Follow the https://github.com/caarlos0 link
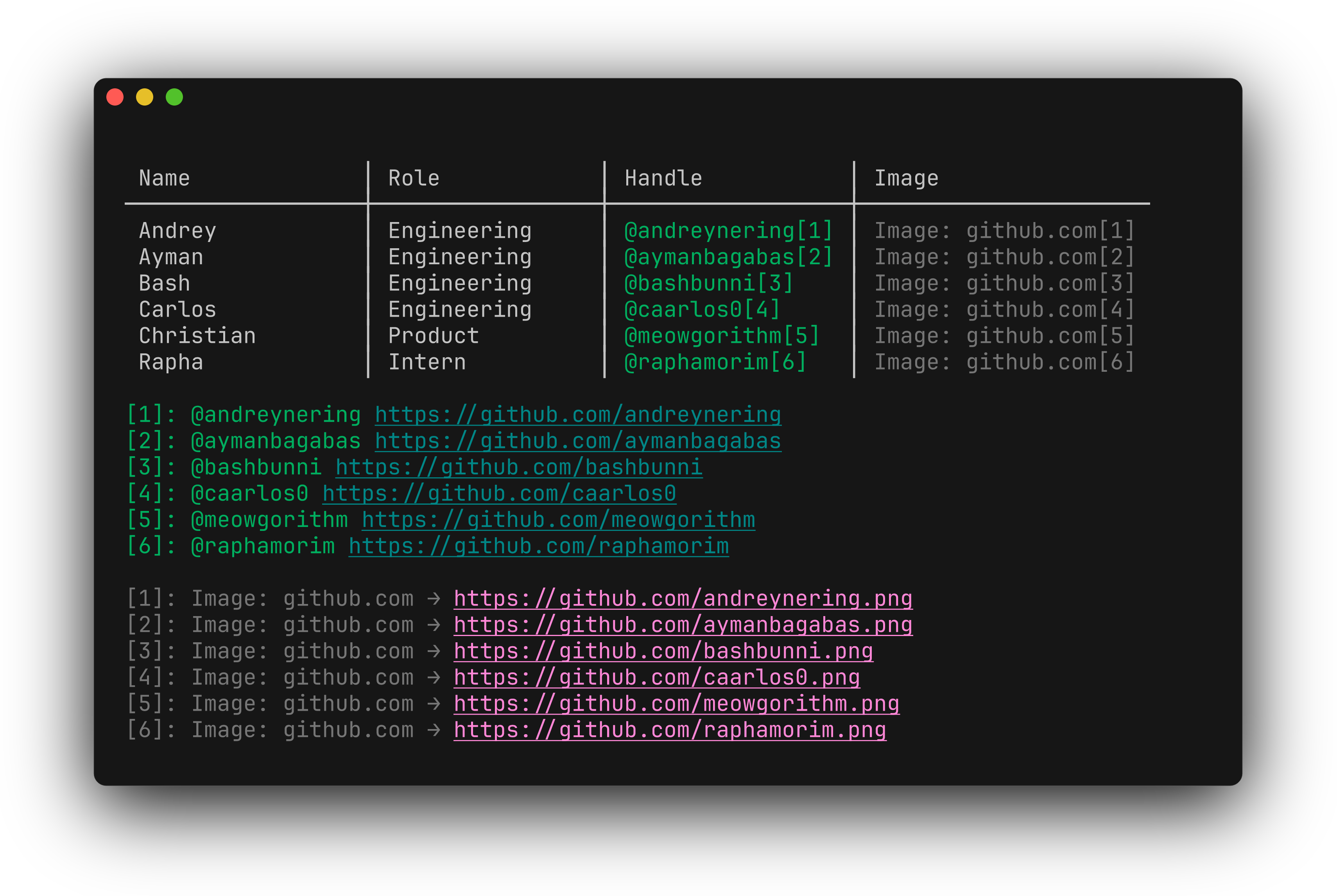 (499, 494)
